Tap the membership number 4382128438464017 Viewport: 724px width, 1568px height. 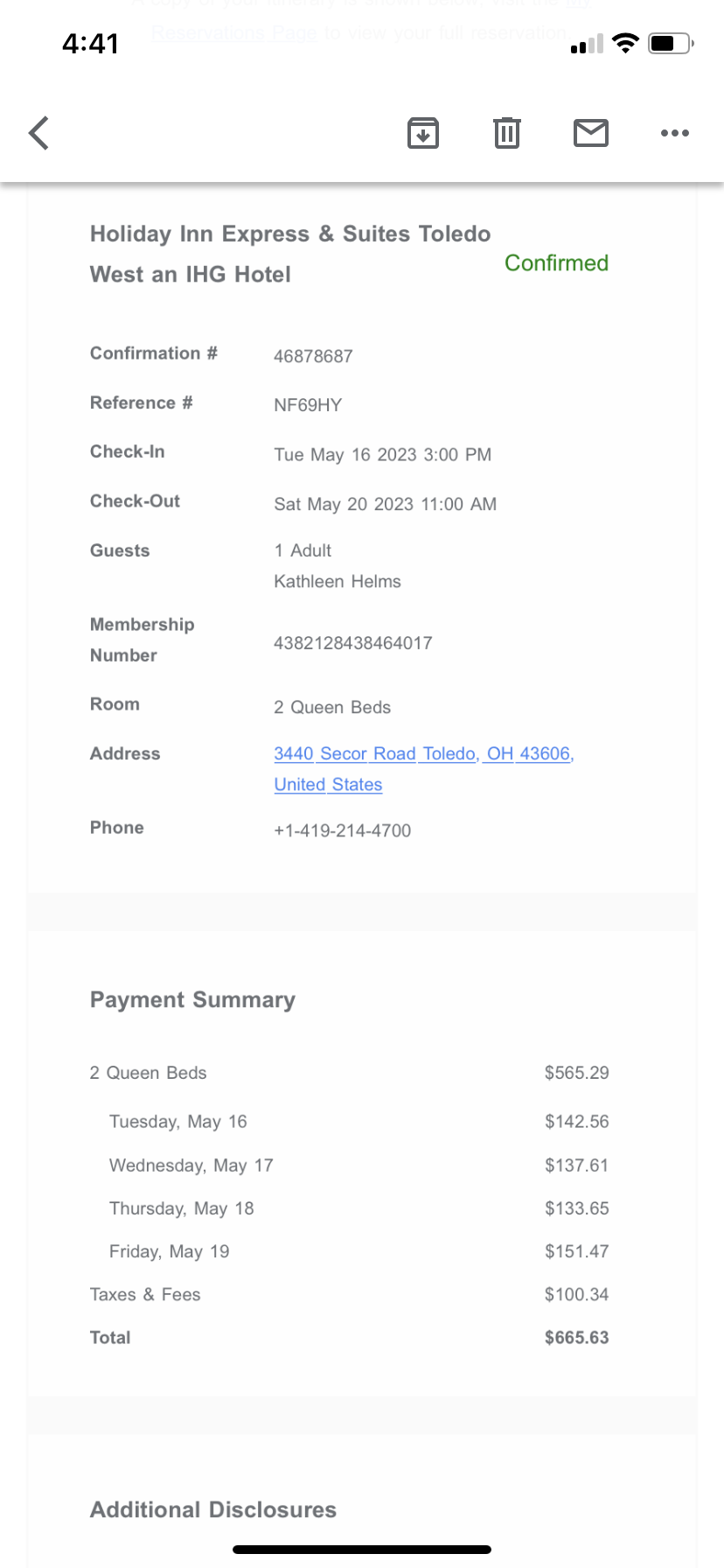tap(352, 643)
